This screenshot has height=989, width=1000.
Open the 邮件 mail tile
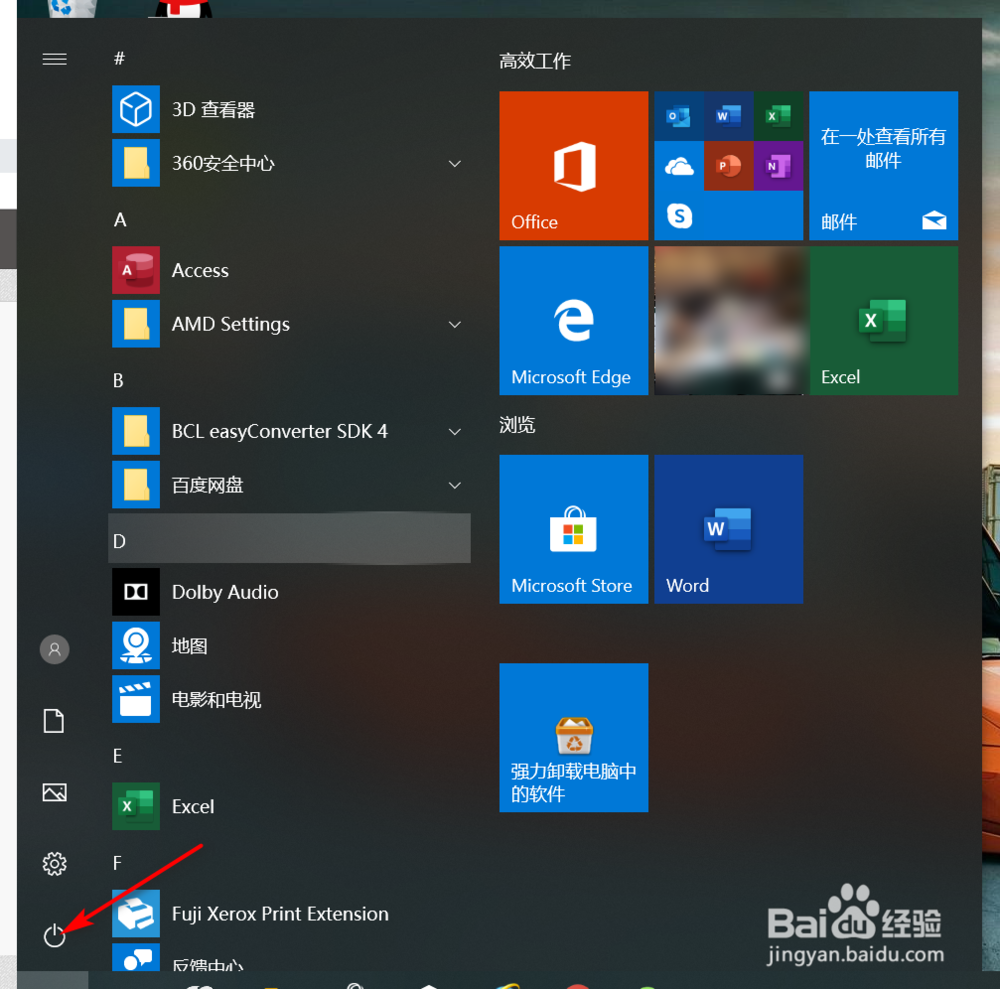[x=883, y=165]
